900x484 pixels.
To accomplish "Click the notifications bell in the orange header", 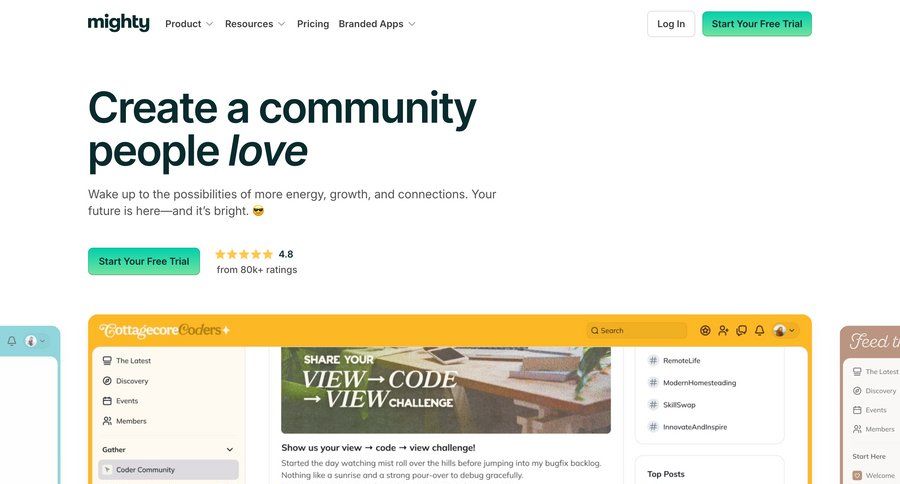I will [759, 330].
